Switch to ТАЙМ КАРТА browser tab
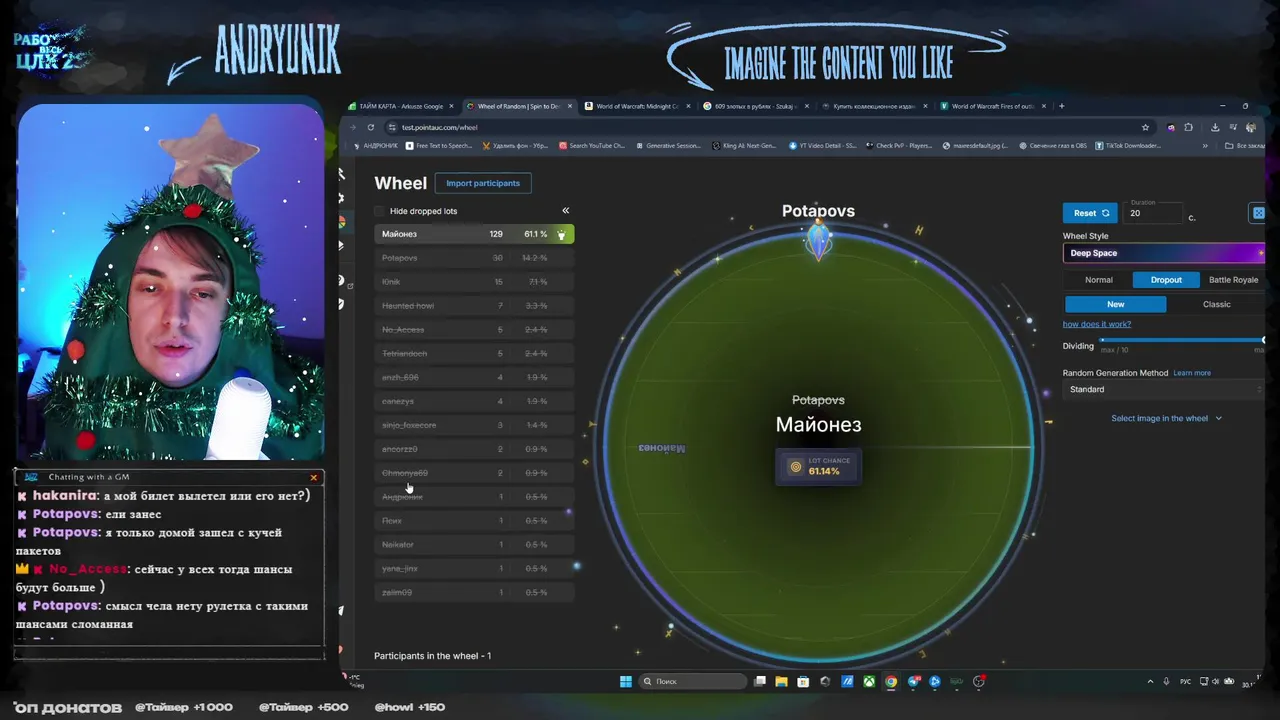The height and width of the screenshot is (720, 1280). pos(401,106)
